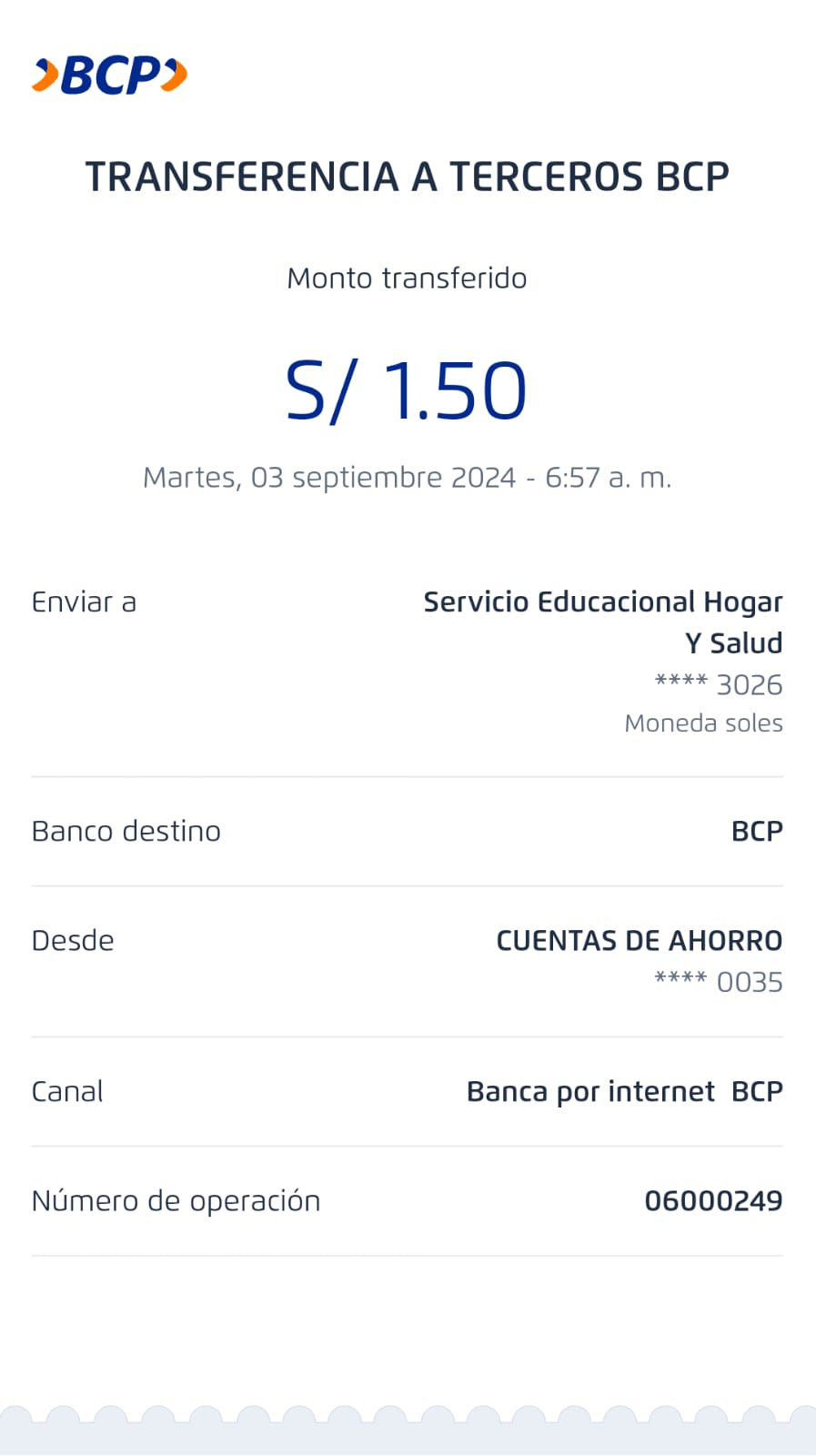Select the 'Canal' label
The height and width of the screenshot is (1456, 816).
[x=67, y=1092]
